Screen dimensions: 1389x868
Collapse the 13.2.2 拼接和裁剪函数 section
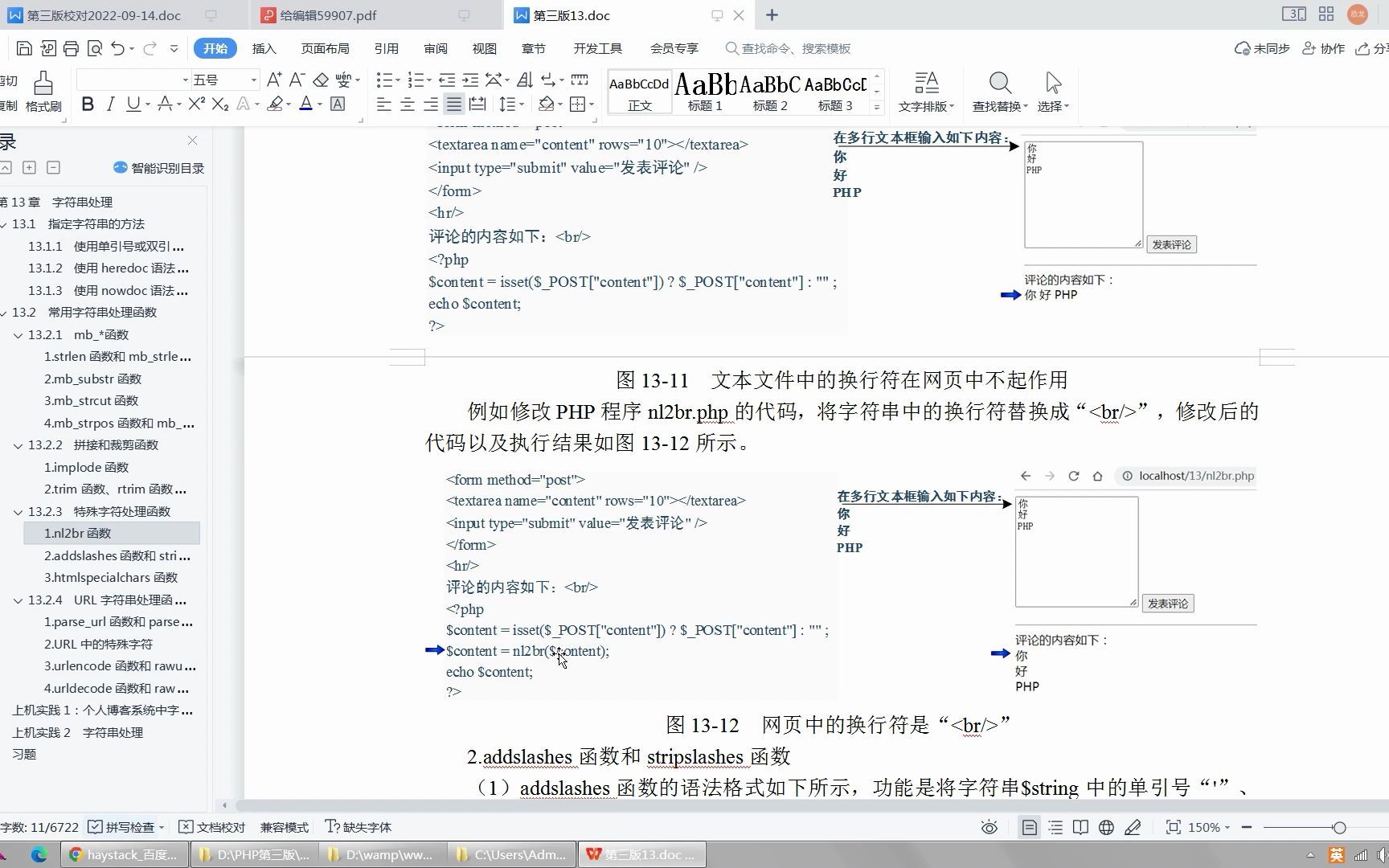(x=18, y=444)
